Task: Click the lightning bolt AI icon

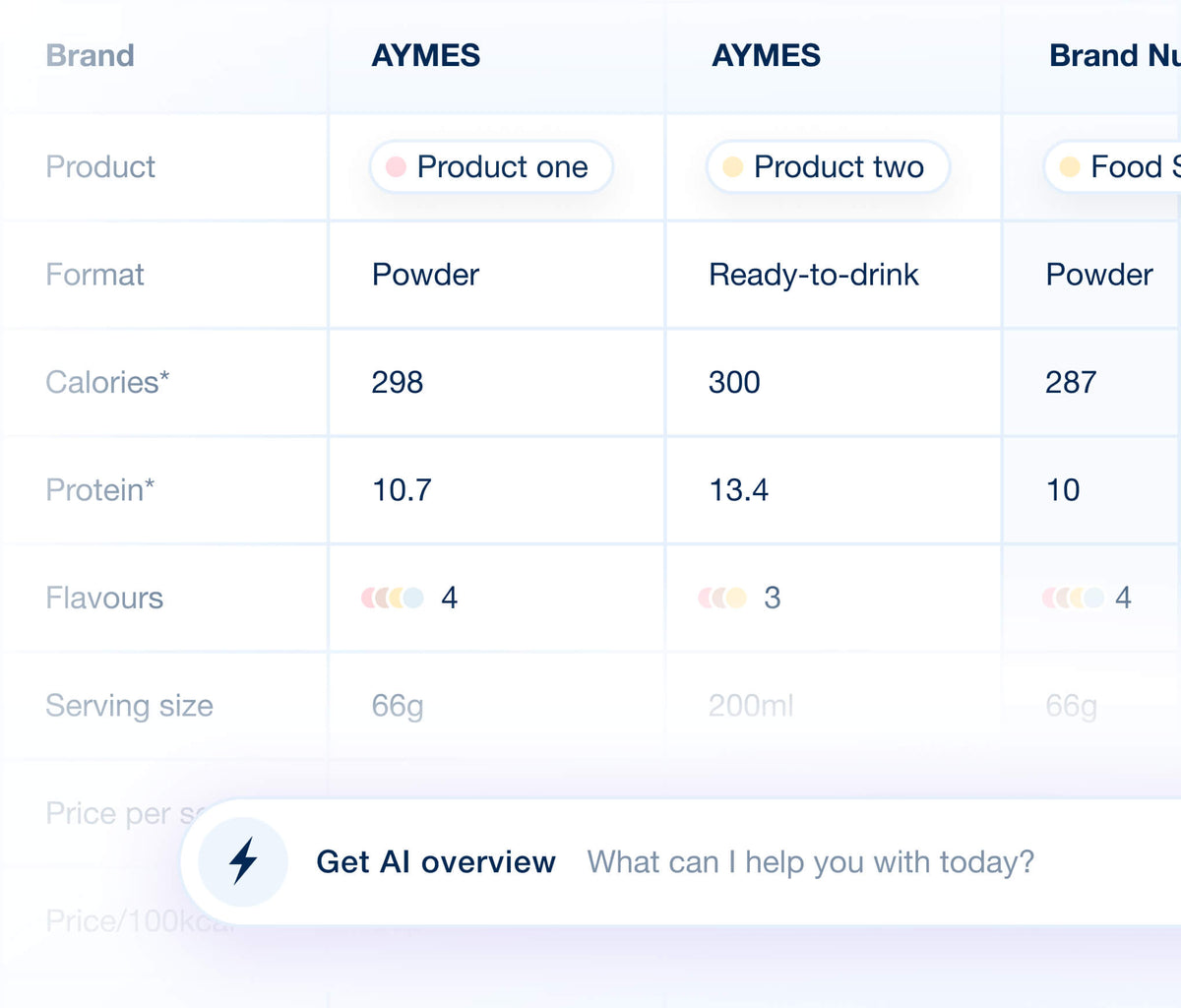Action: tap(243, 861)
